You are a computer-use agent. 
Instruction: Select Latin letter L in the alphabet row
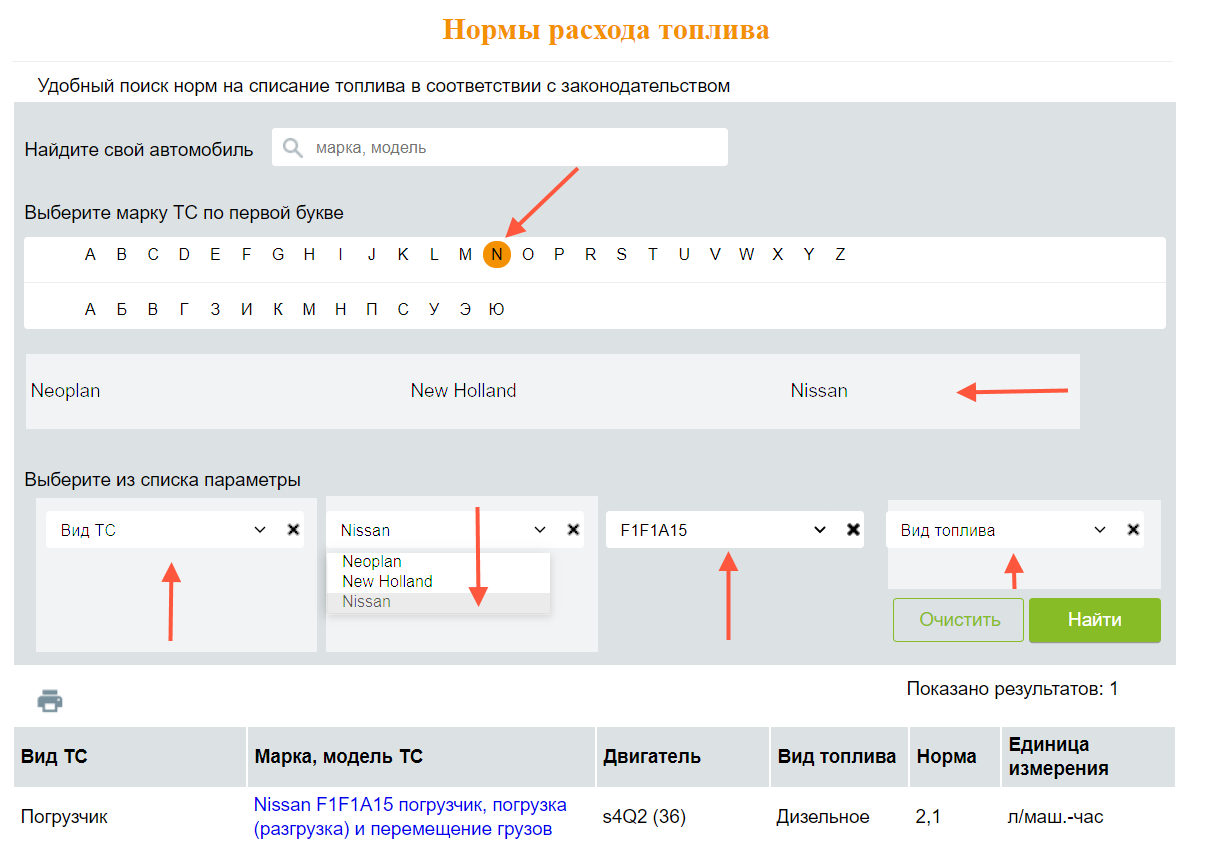tap(434, 255)
